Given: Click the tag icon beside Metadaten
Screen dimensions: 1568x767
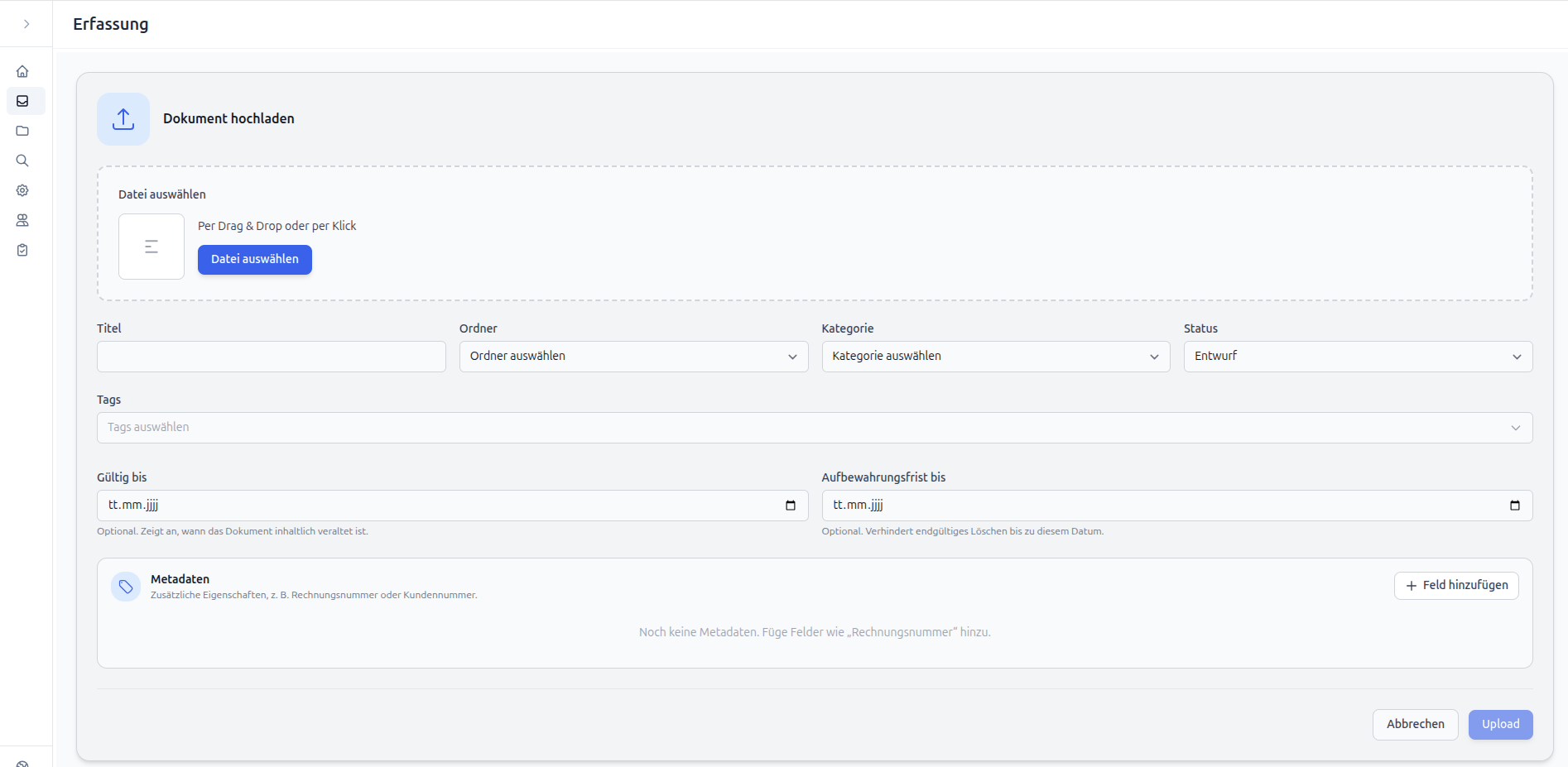Looking at the screenshot, I should [126, 587].
